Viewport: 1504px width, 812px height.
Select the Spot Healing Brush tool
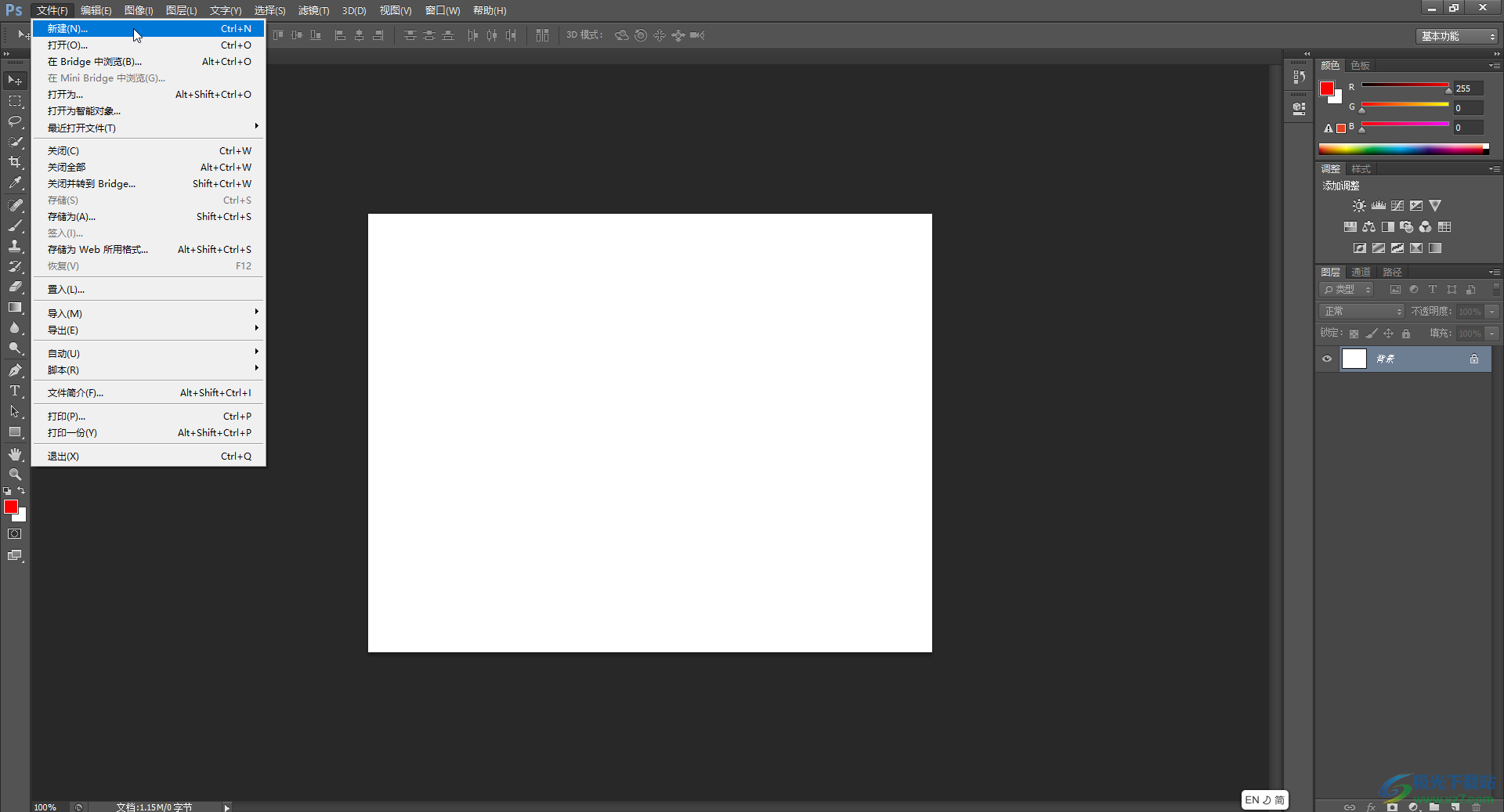click(x=15, y=205)
